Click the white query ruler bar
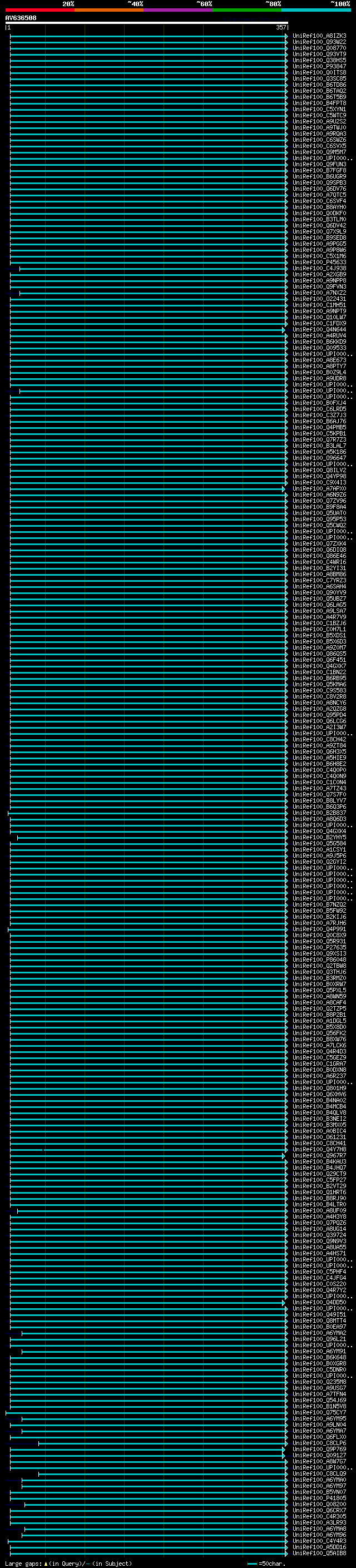The width and height of the screenshot is (356, 1568). coord(147,23)
